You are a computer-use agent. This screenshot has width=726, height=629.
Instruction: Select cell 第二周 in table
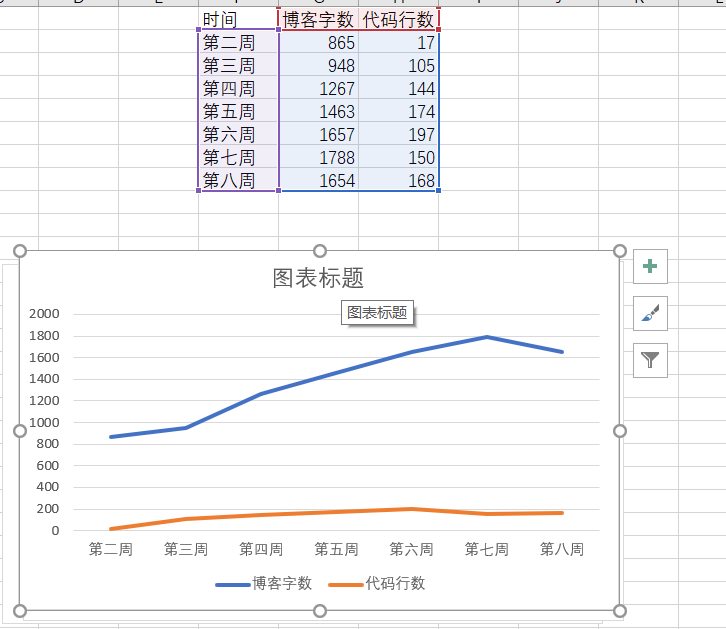pos(238,42)
